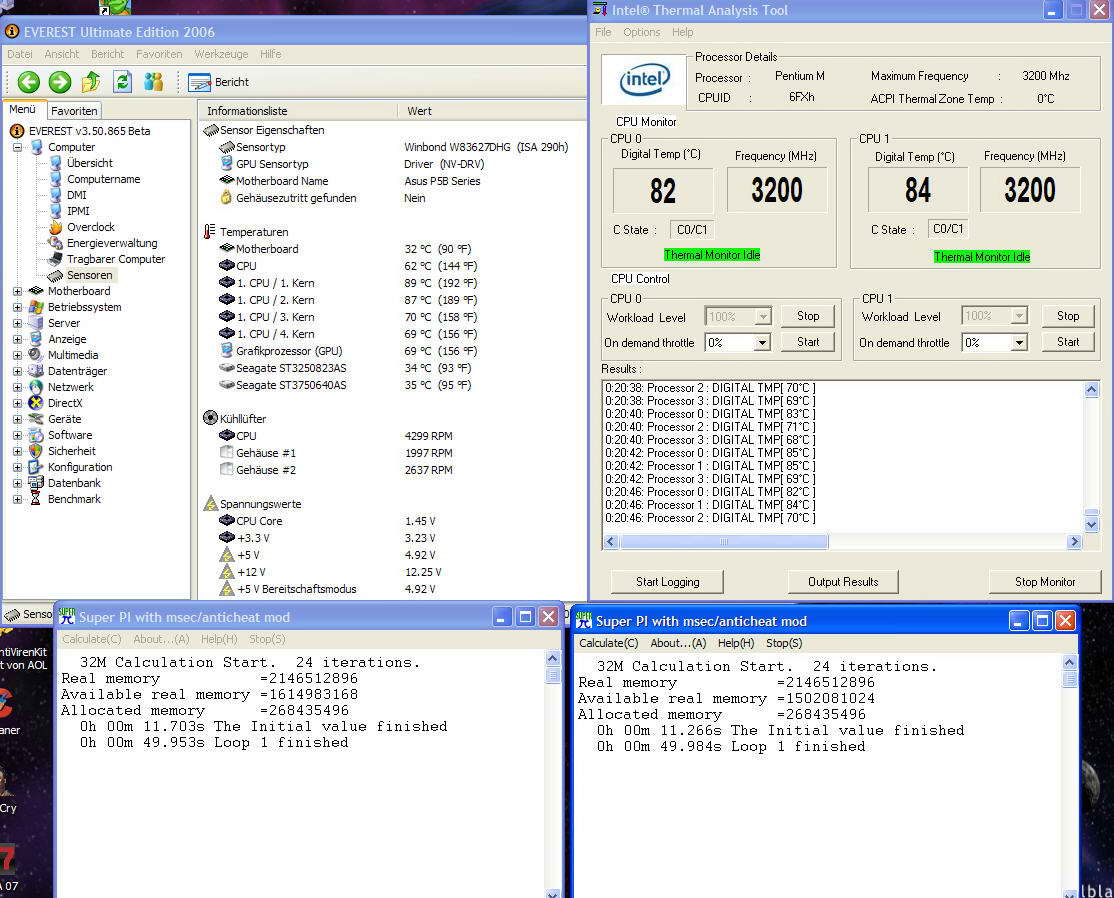Select the Benchmark hourglass icon in tree

36,499
